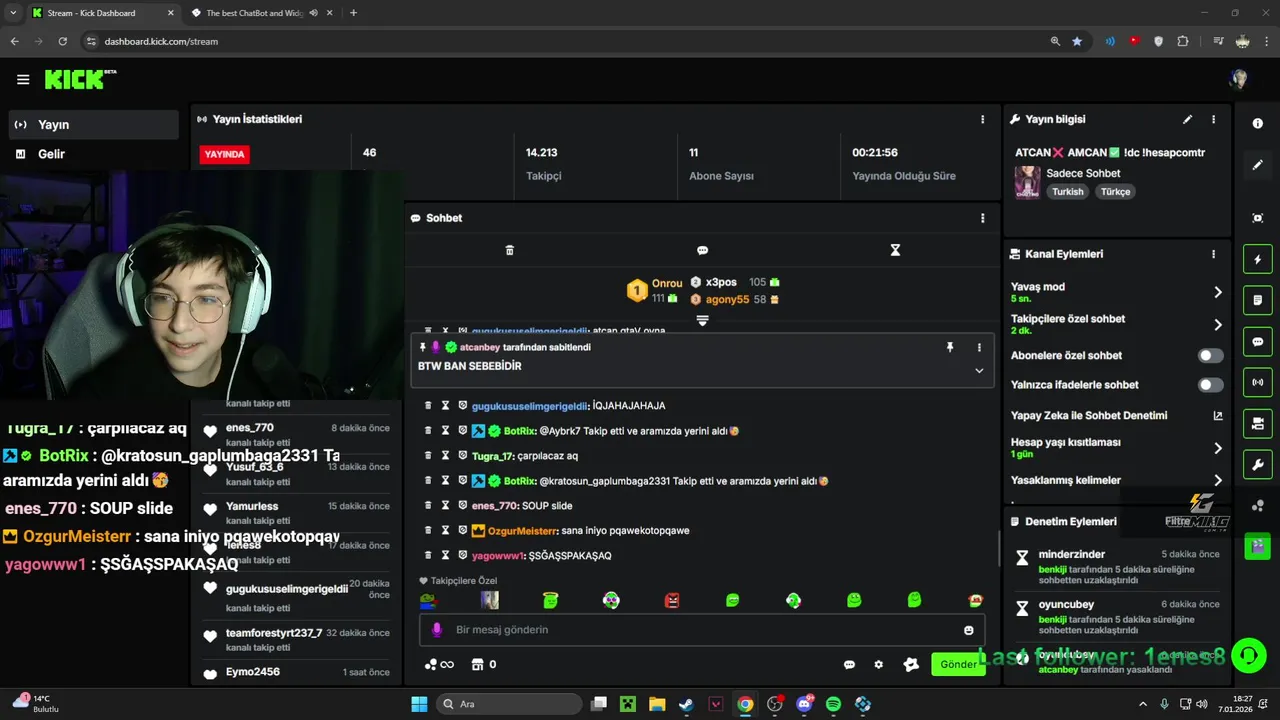Click the focus frame icon in right sidebar

[1258, 218]
